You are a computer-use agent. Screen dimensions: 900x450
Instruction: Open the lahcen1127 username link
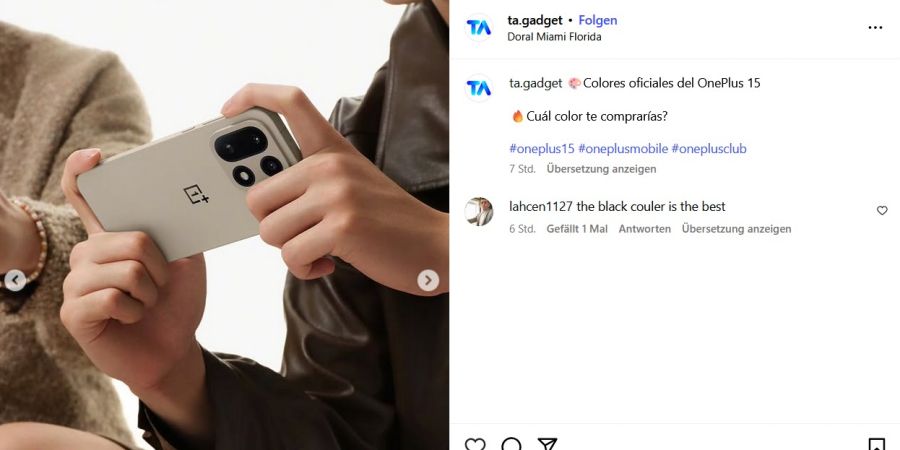(x=541, y=206)
